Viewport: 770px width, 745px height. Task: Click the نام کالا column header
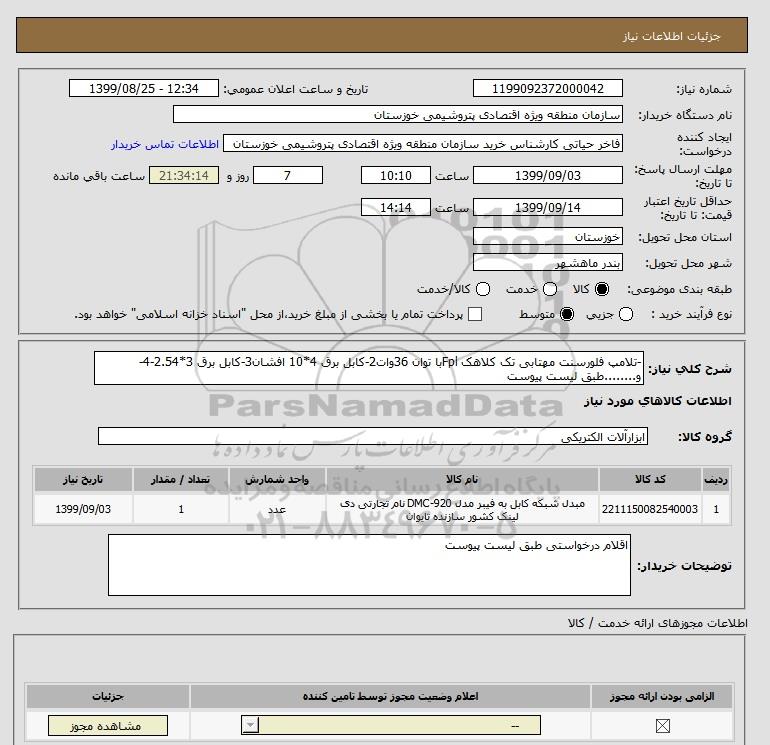tap(462, 479)
